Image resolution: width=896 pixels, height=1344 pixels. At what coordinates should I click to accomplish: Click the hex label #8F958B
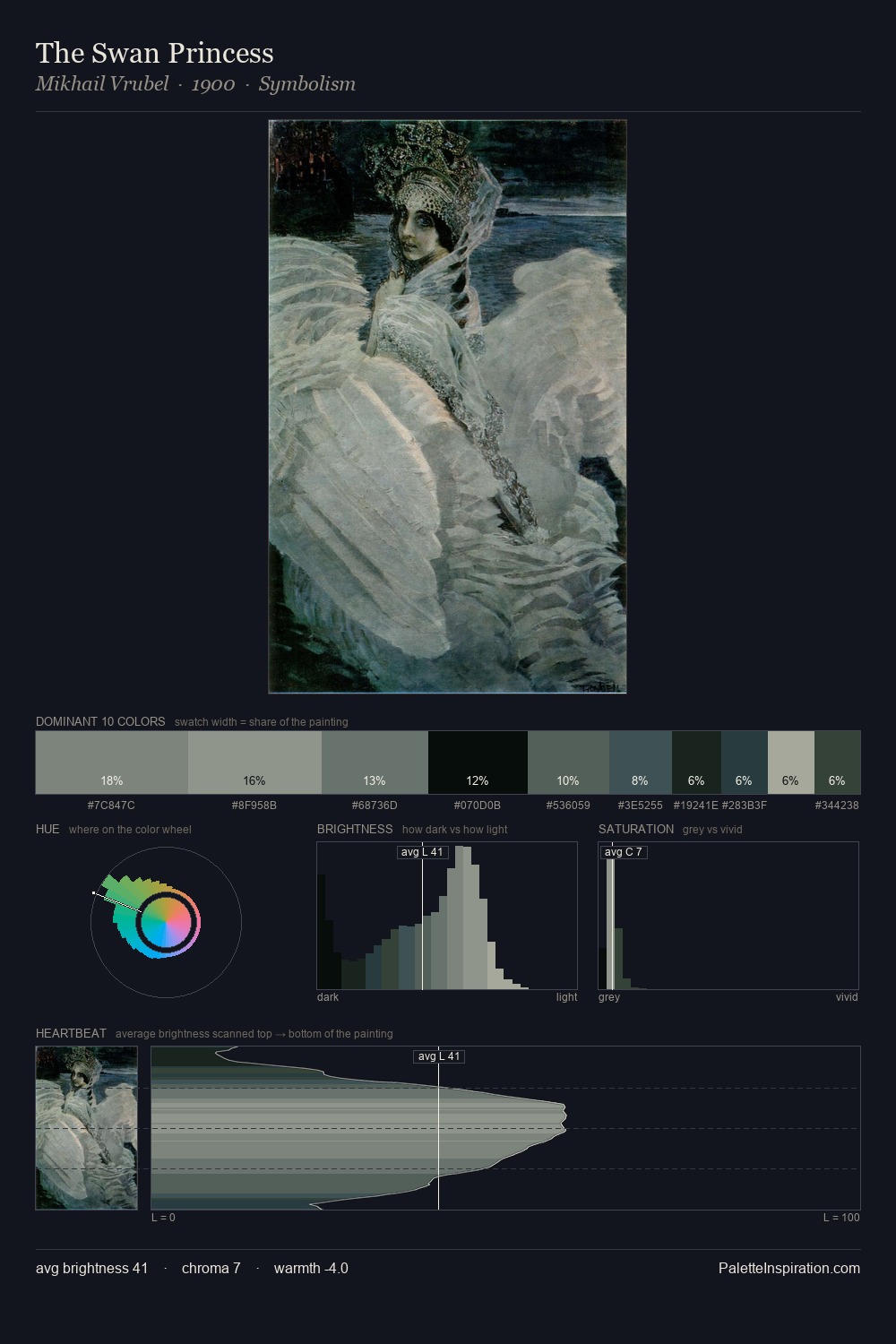point(254,806)
